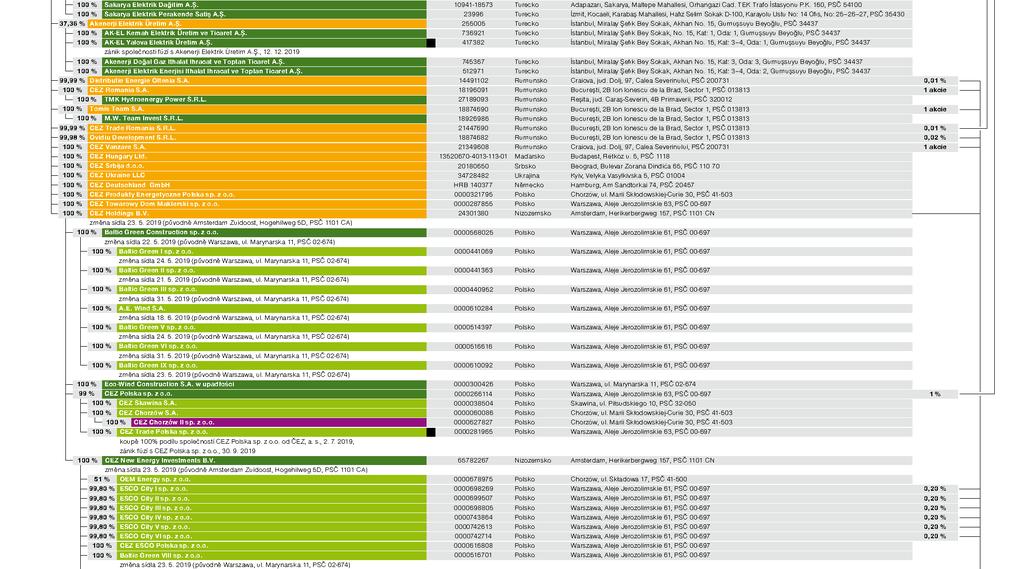Click the 37,36 % ownership share value
This screenshot has width=1024, height=569.
coord(72,24)
